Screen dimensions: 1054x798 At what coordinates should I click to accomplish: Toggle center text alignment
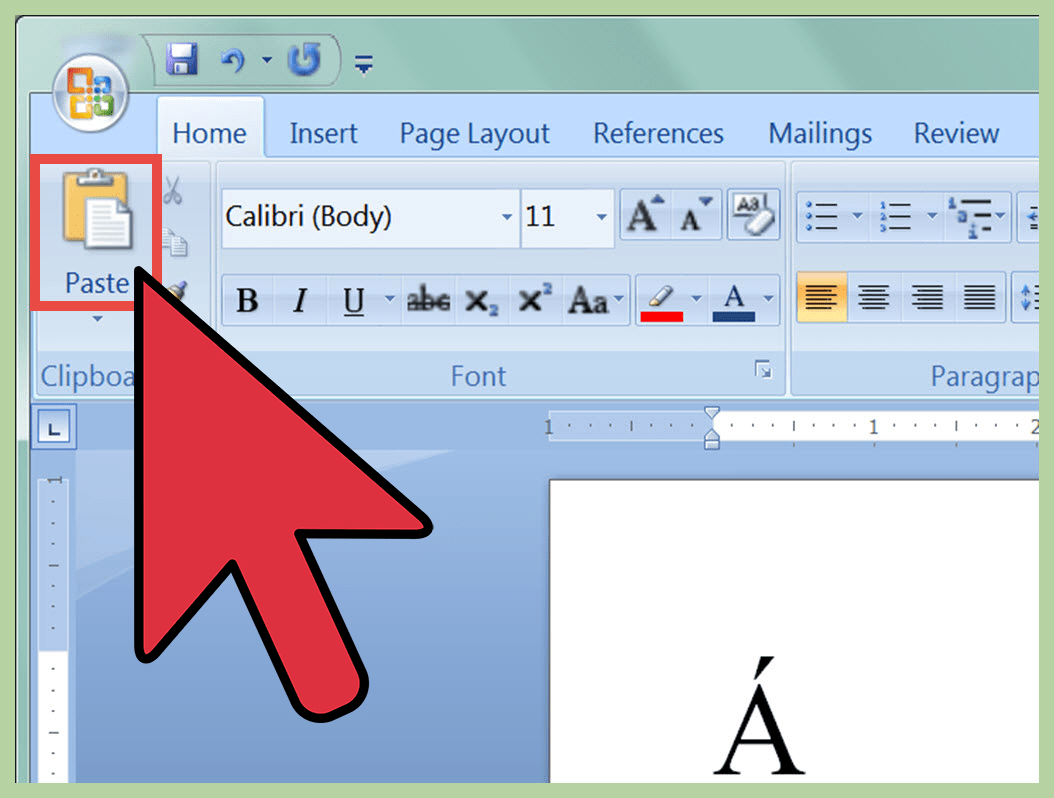874,297
